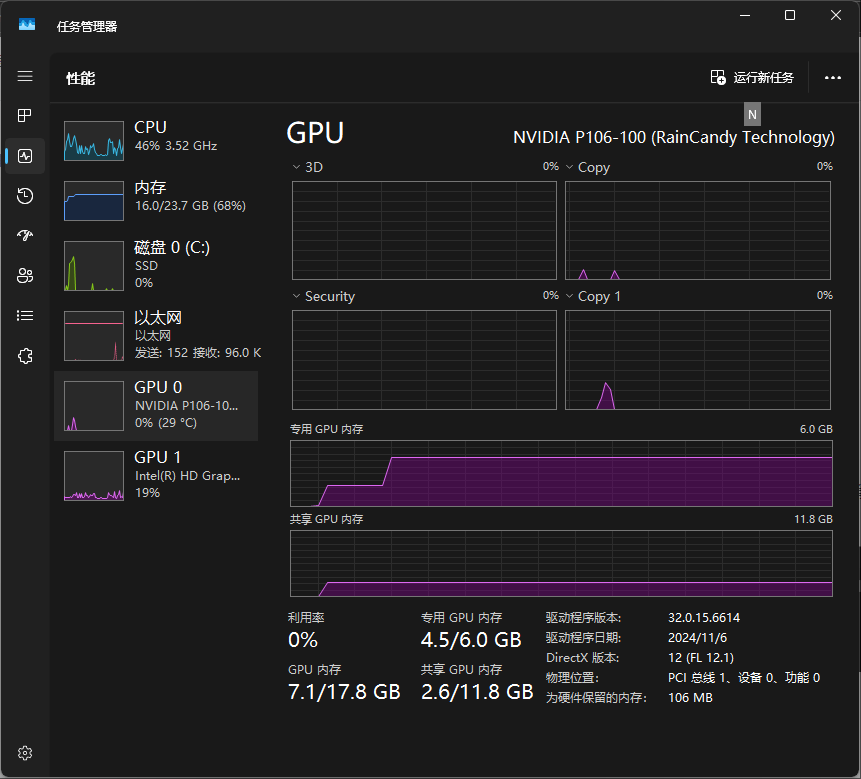Open Task Manager settings via bottom gear

pyautogui.click(x=24, y=752)
